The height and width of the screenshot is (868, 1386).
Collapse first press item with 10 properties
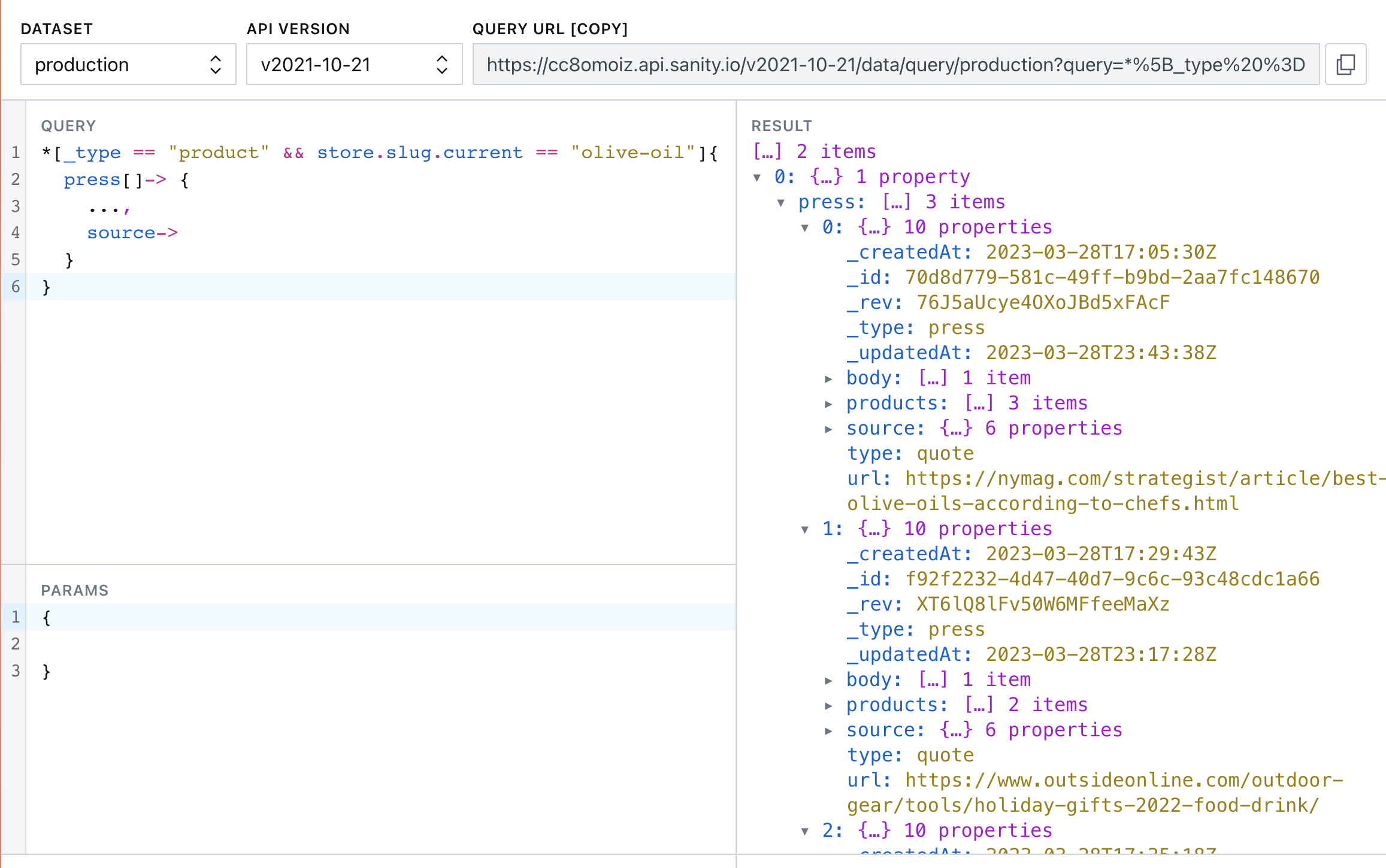pyautogui.click(x=805, y=227)
